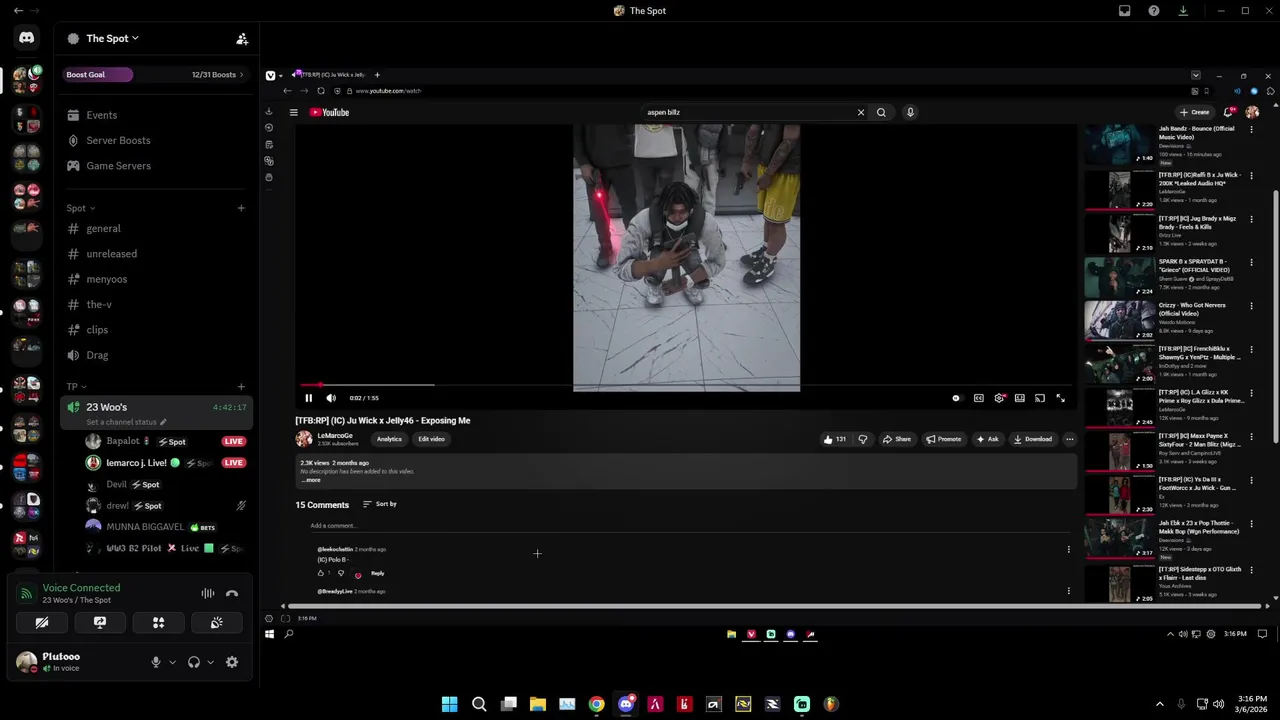The height and width of the screenshot is (720, 1280).
Task: Open the unreleased text channel
Action: point(155,254)
